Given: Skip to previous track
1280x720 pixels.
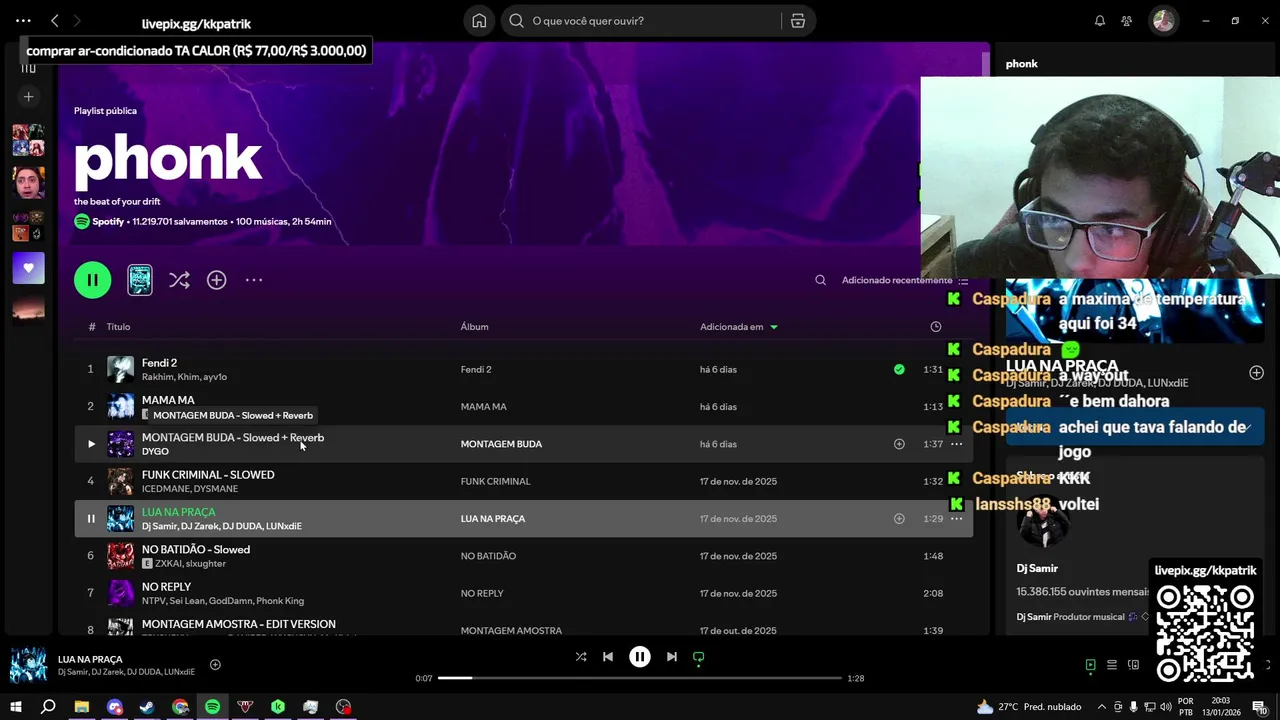Looking at the screenshot, I should 608,657.
